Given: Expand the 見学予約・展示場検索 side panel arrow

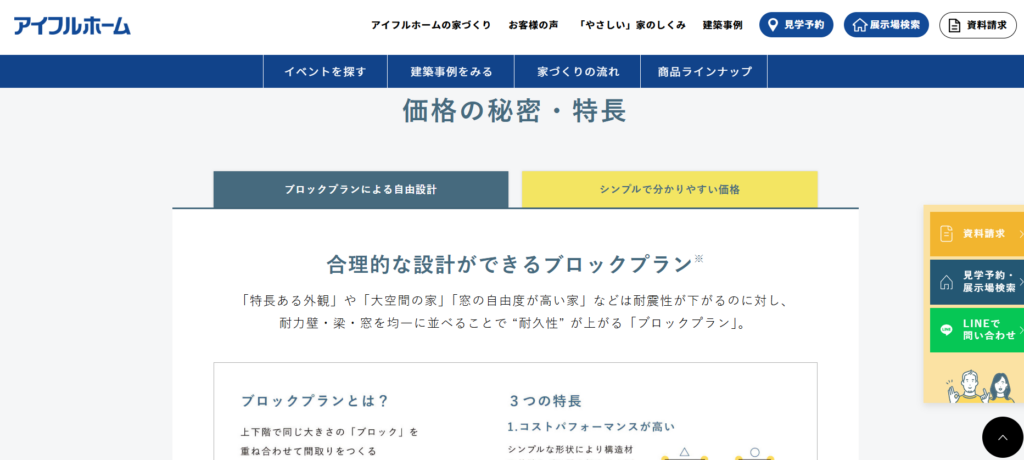Looking at the screenshot, I should click(x=1020, y=282).
